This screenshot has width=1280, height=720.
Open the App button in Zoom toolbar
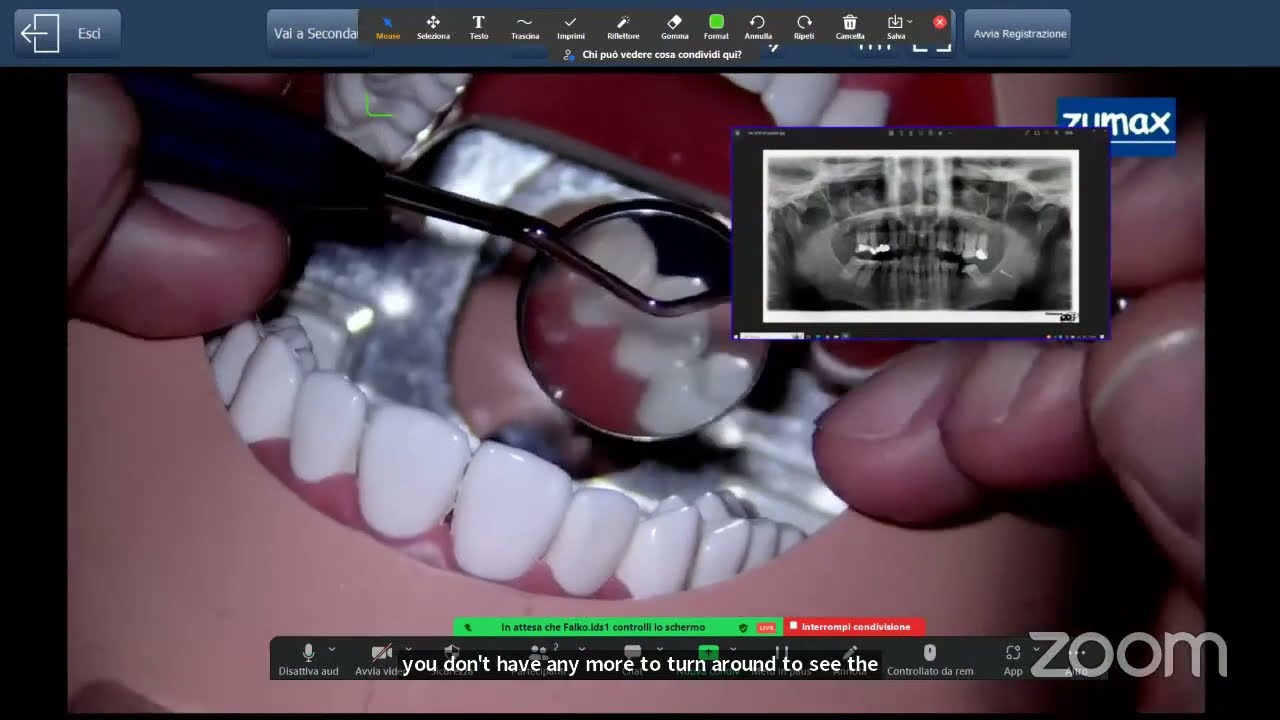1013,659
